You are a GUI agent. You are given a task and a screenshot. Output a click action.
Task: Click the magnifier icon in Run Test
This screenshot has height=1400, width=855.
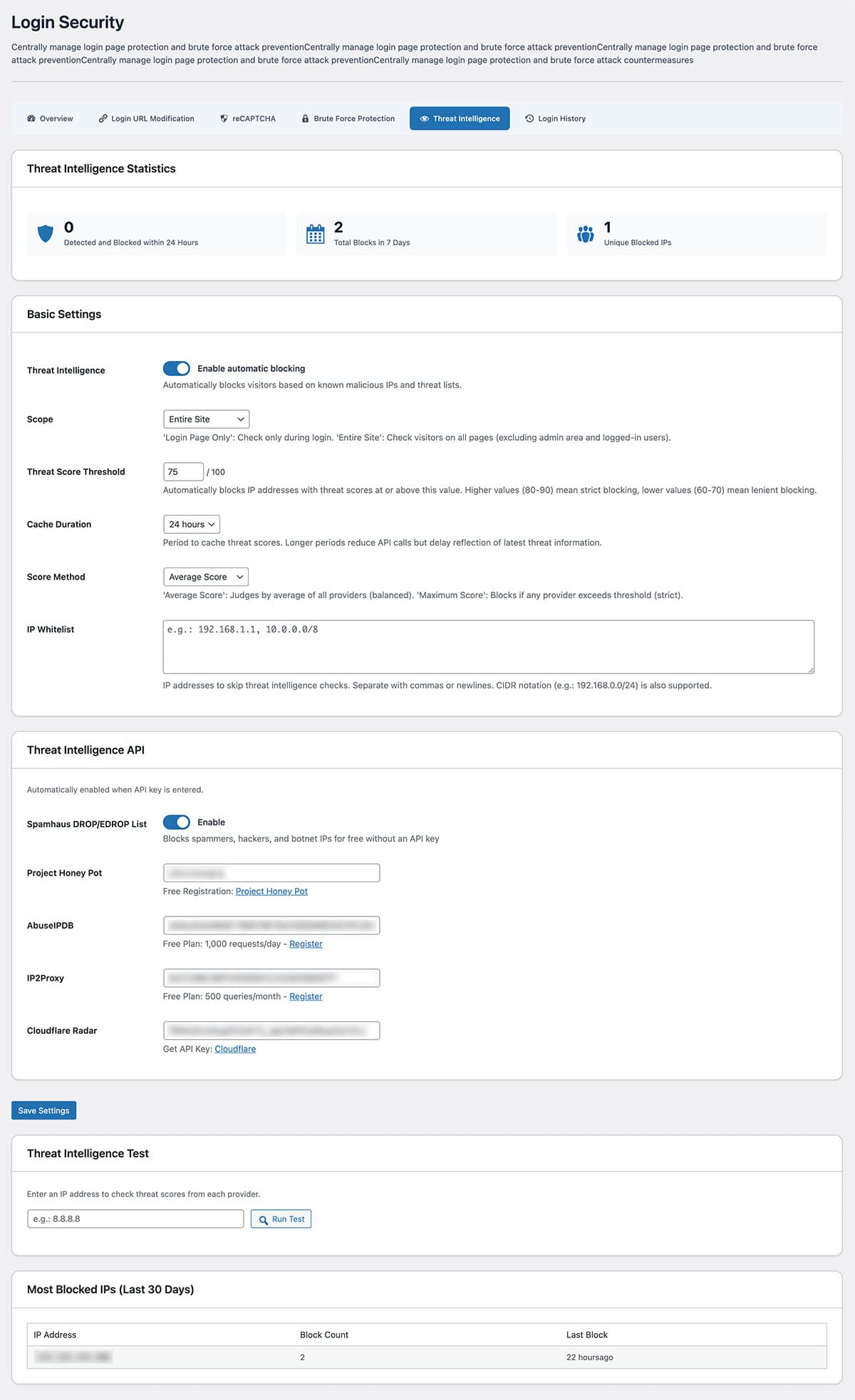(x=263, y=1220)
